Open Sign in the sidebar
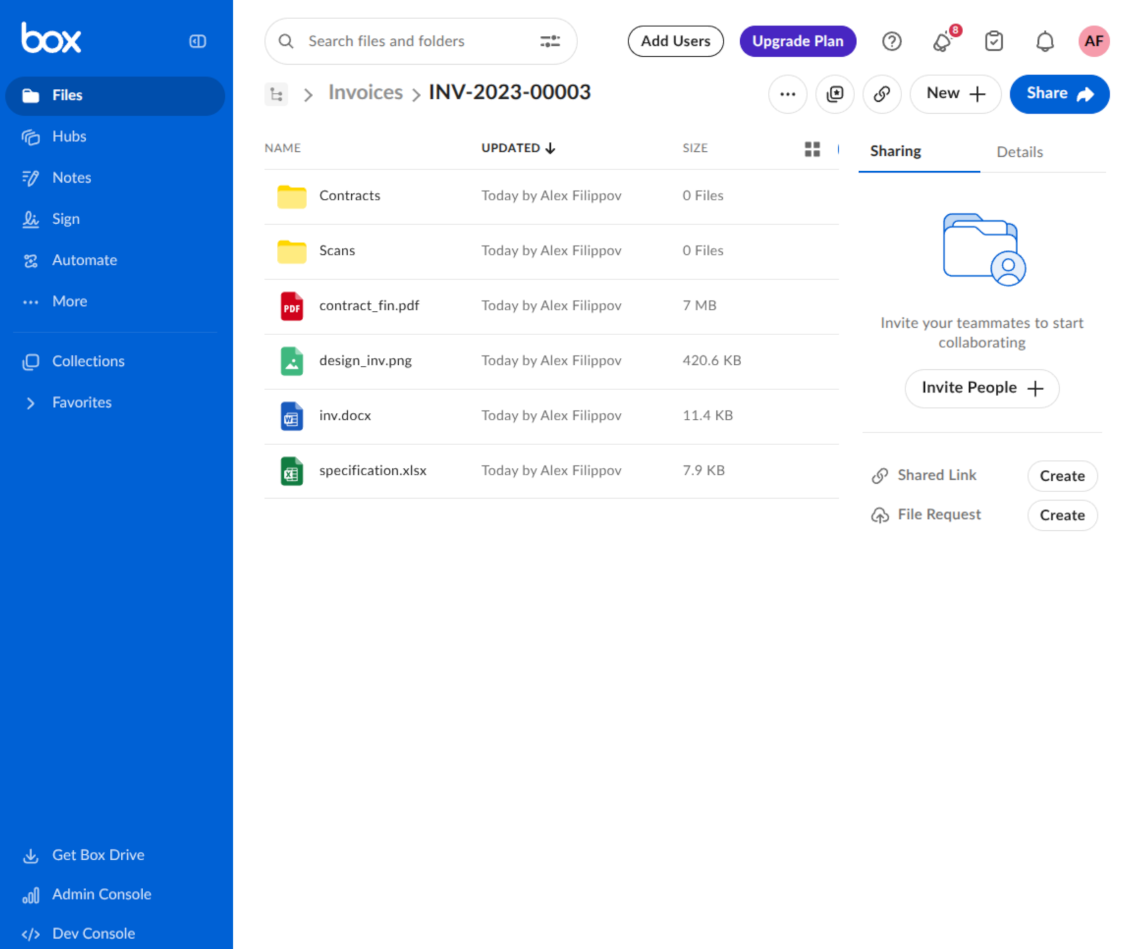Image resolution: width=1130 pixels, height=949 pixels. 66,218
